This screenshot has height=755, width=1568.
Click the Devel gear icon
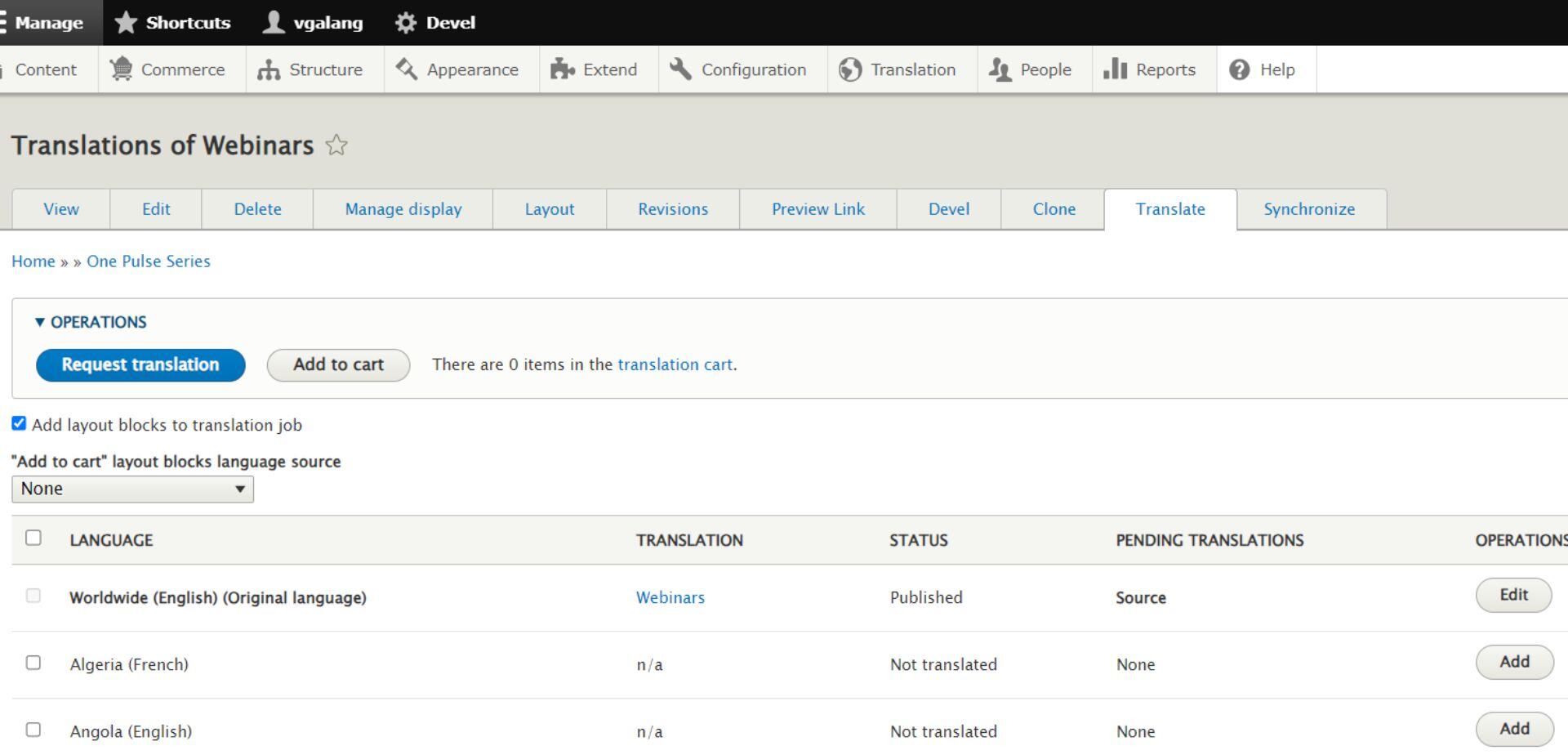(405, 23)
